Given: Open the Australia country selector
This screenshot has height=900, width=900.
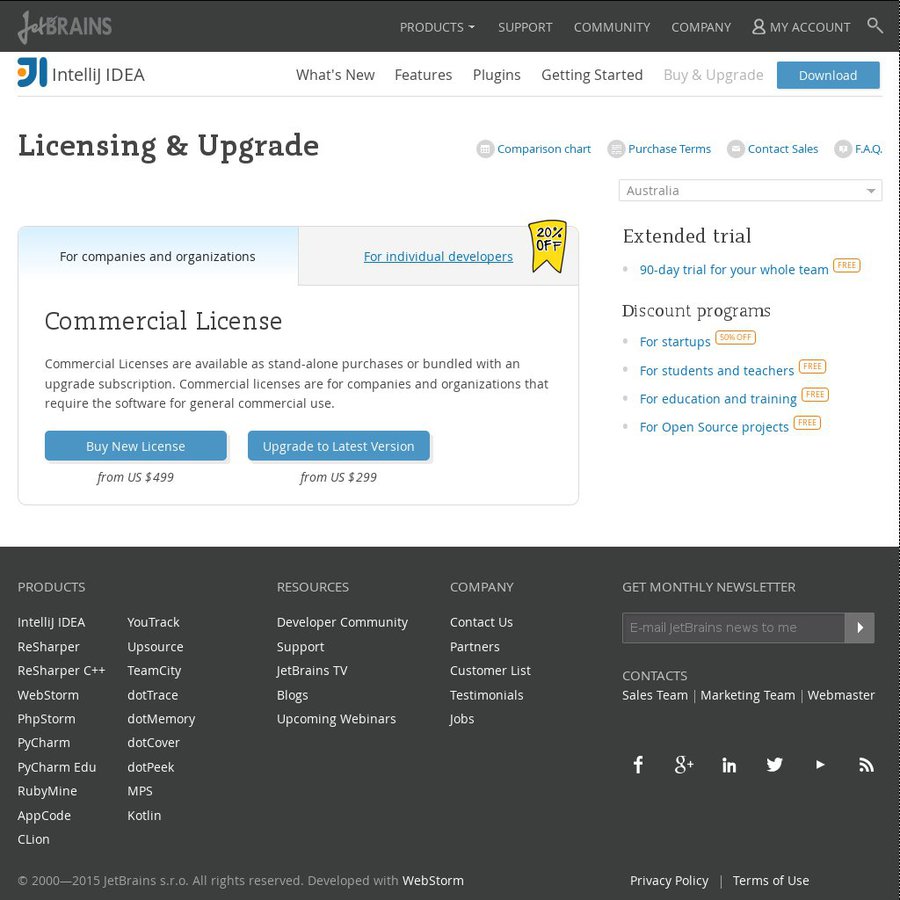Looking at the screenshot, I should 750,191.
